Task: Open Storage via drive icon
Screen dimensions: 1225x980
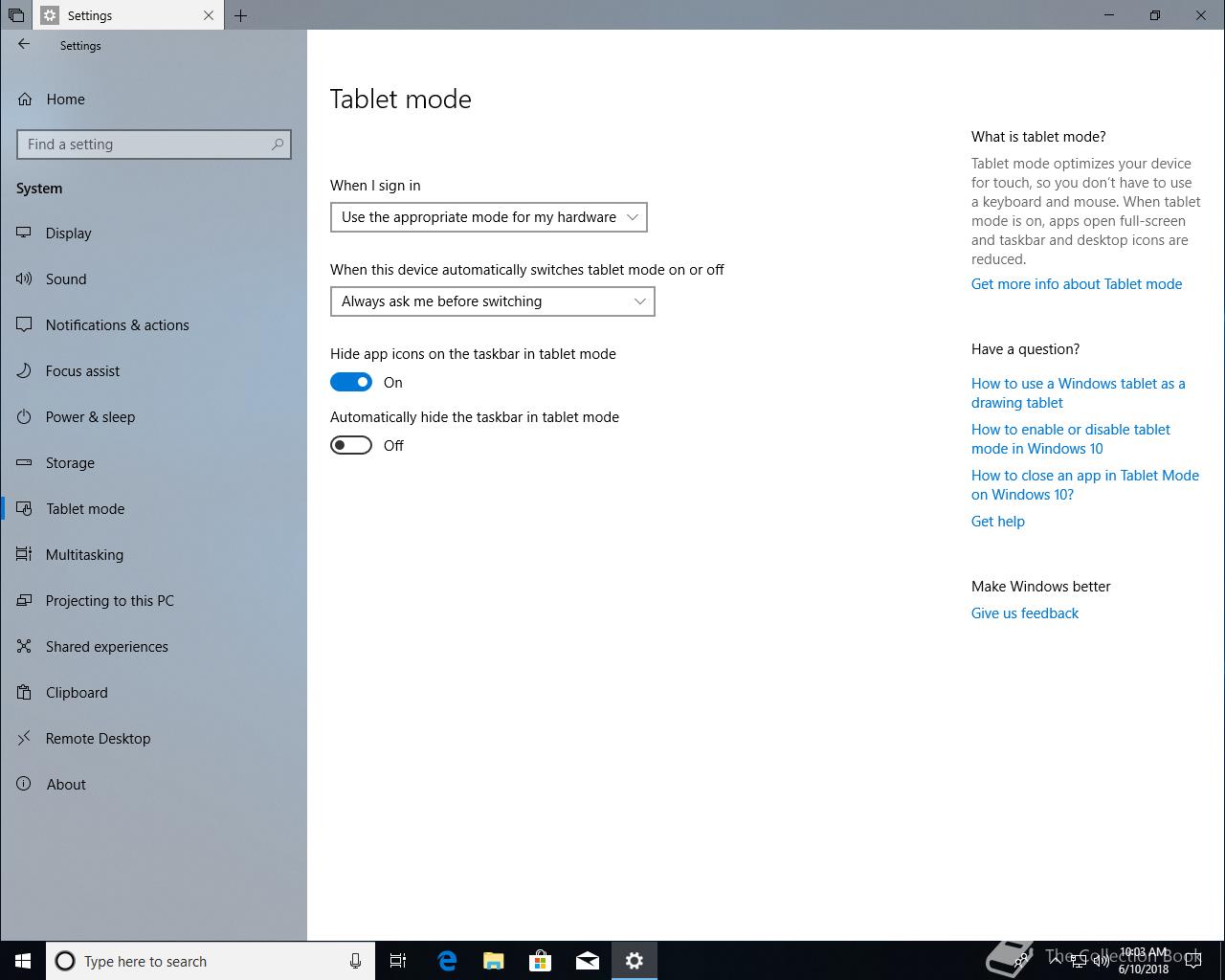Action: coord(25,463)
